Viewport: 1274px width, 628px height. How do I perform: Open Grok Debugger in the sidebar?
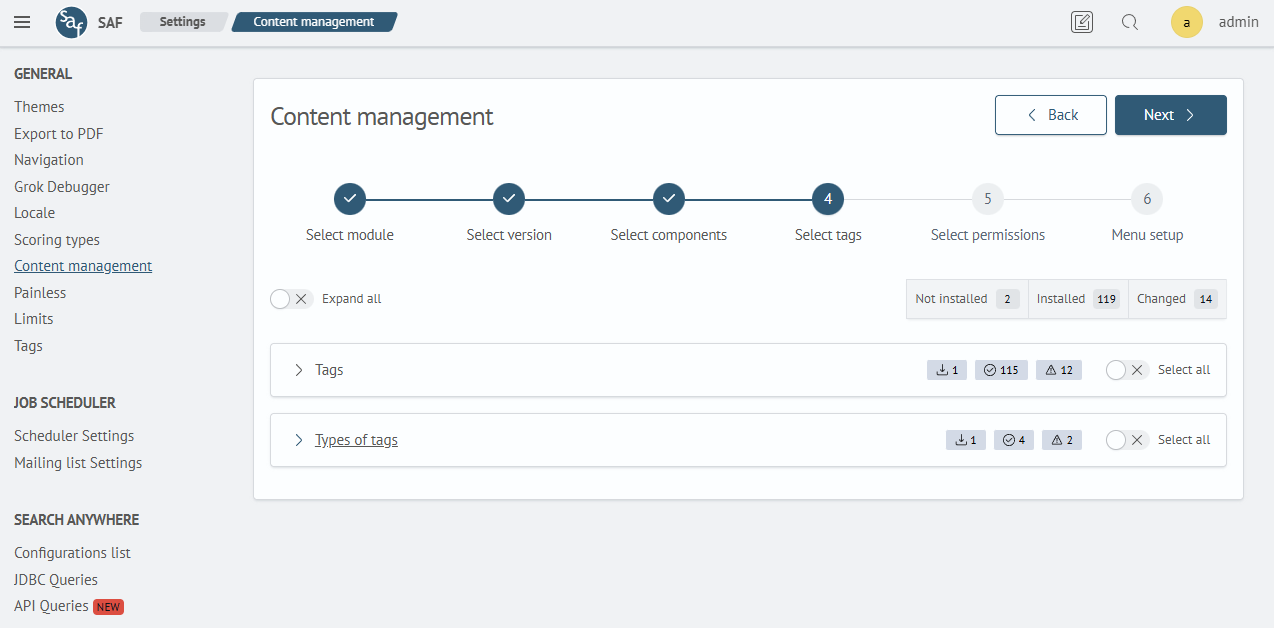[x=62, y=187]
